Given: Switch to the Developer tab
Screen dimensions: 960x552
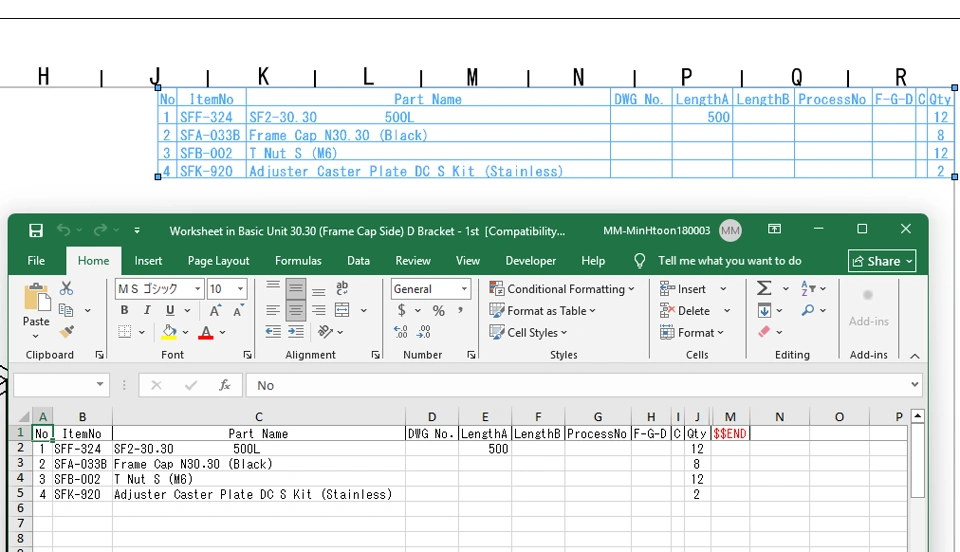Looking at the screenshot, I should [x=531, y=261].
